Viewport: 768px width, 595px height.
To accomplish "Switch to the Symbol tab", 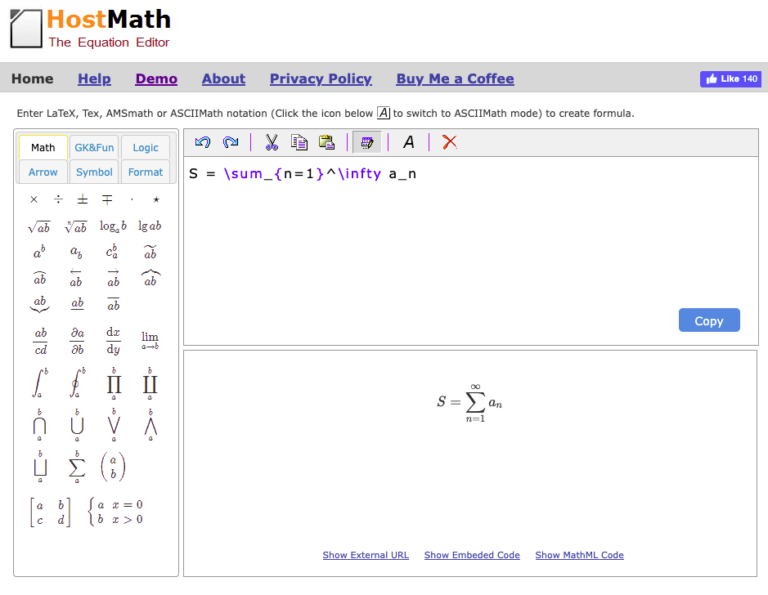I will point(94,172).
